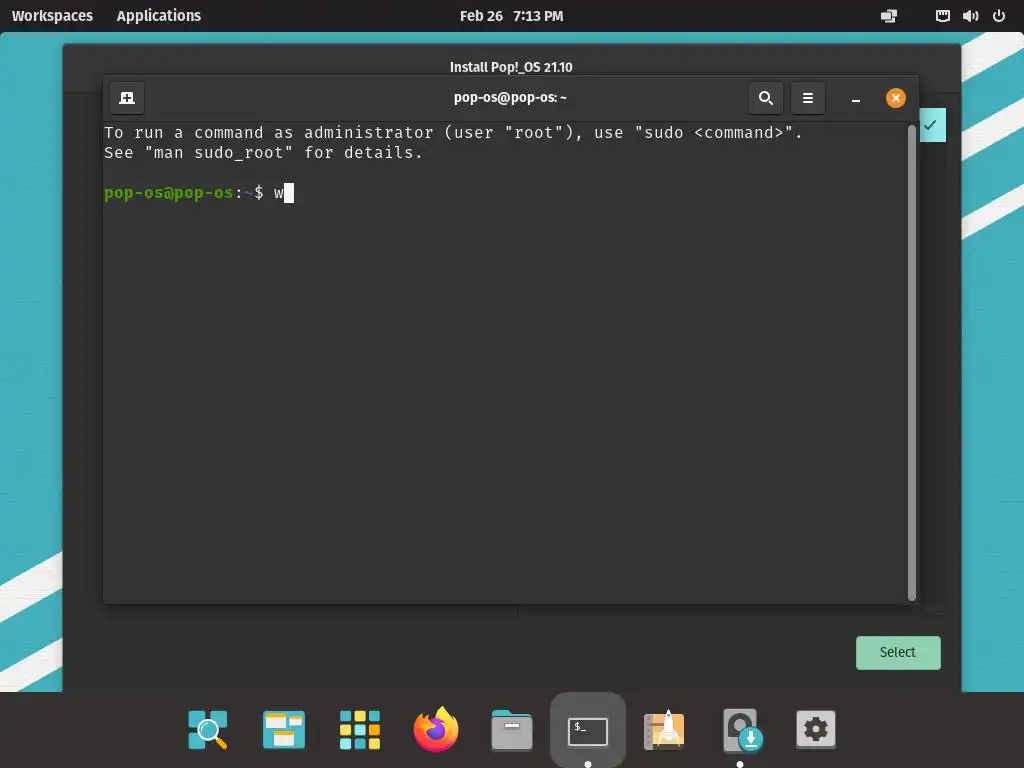Open Pop!_Shop from the dock
The image size is (1024, 768).
[x=664, y=729]
